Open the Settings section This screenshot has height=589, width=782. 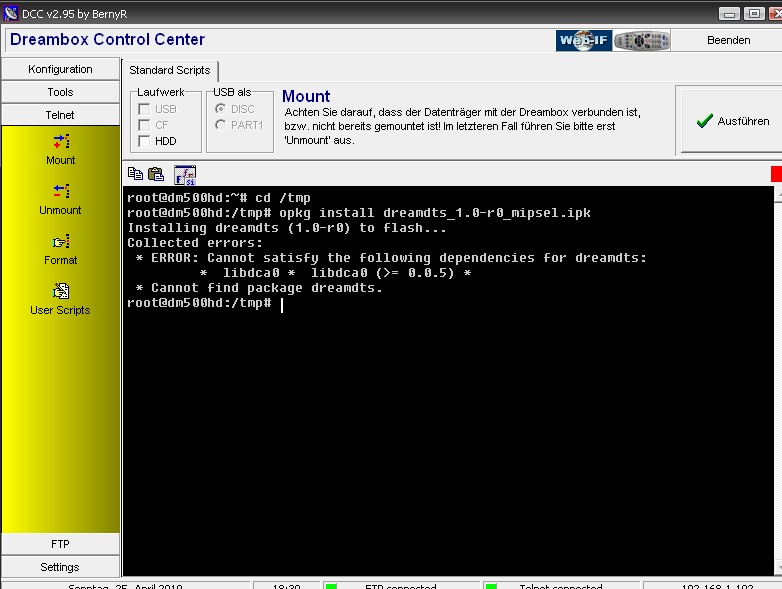(x=60, y=567)
